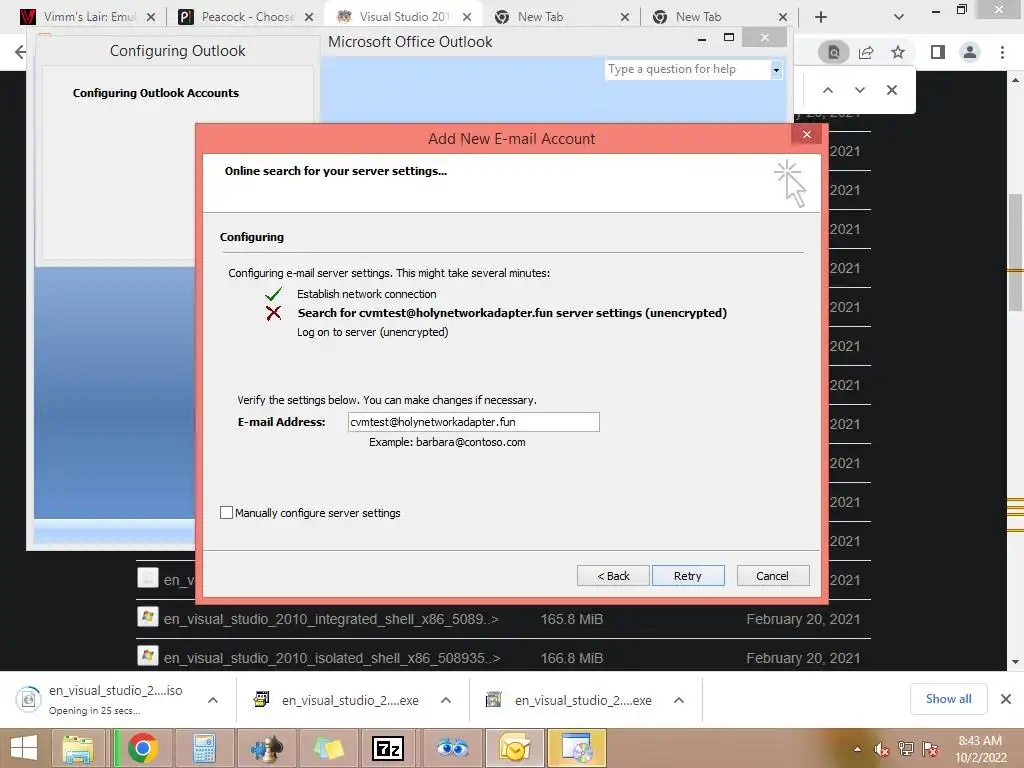The width and height of the screenshot is (1024, 768).
Task: Open File Explorer from the taskbar
Action: click(78, 748)
